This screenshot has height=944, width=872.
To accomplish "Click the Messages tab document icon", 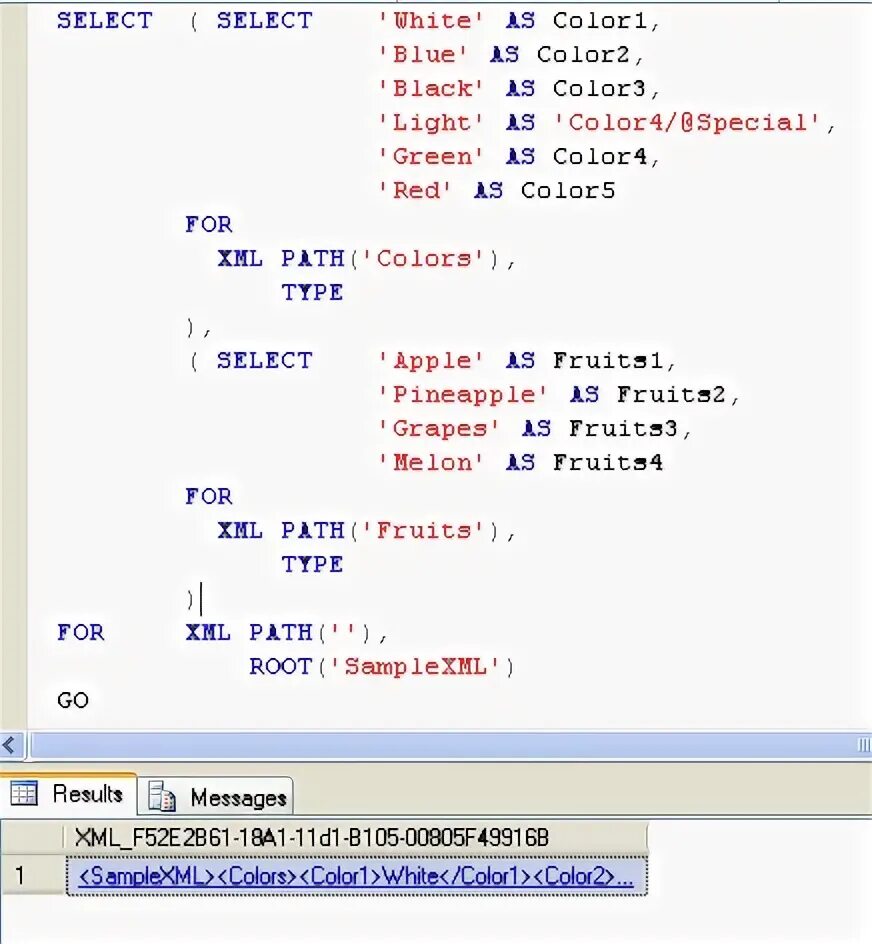I will (161, 796).
